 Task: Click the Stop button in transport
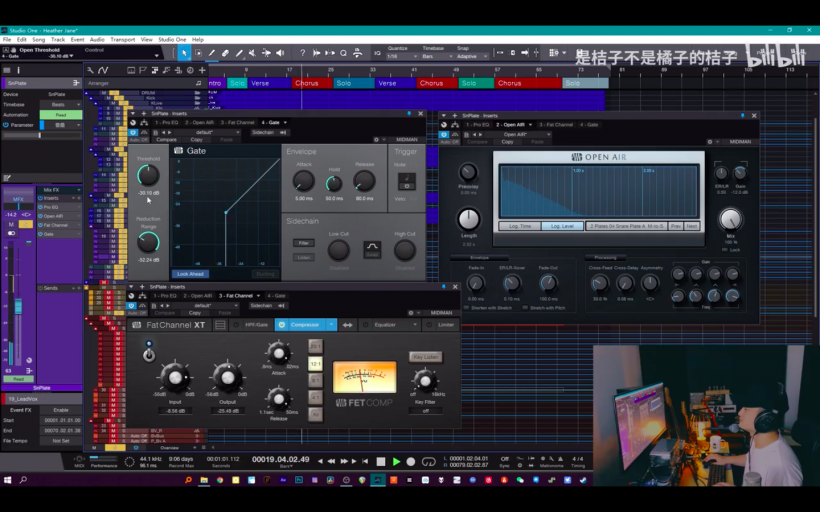coord(381,462)
